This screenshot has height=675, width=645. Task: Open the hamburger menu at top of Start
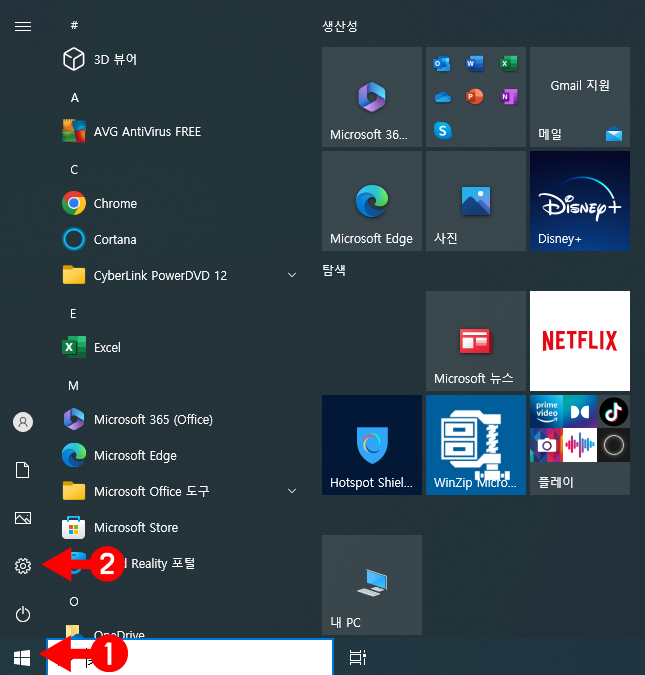(x=23, y=27)
